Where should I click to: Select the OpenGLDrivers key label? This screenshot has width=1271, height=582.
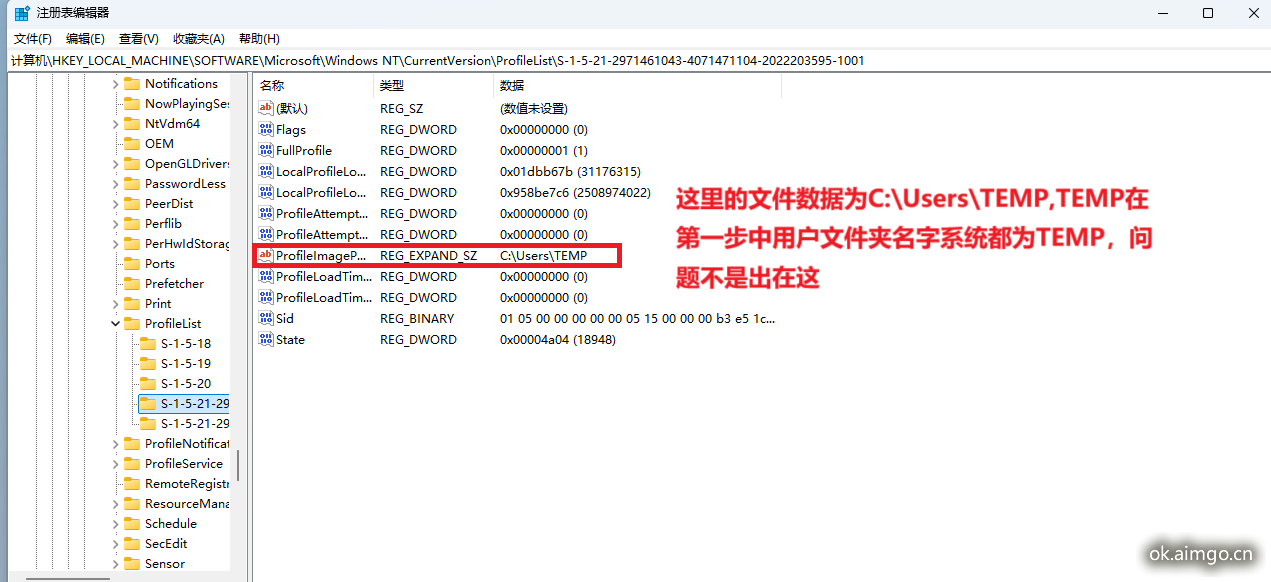[x=187, y=164]
